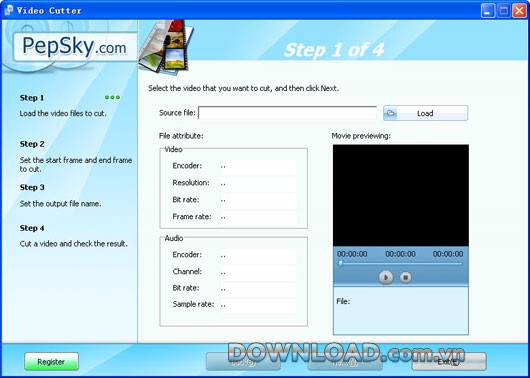
Task: Click the Load button
Action: (x=425, y=113)
